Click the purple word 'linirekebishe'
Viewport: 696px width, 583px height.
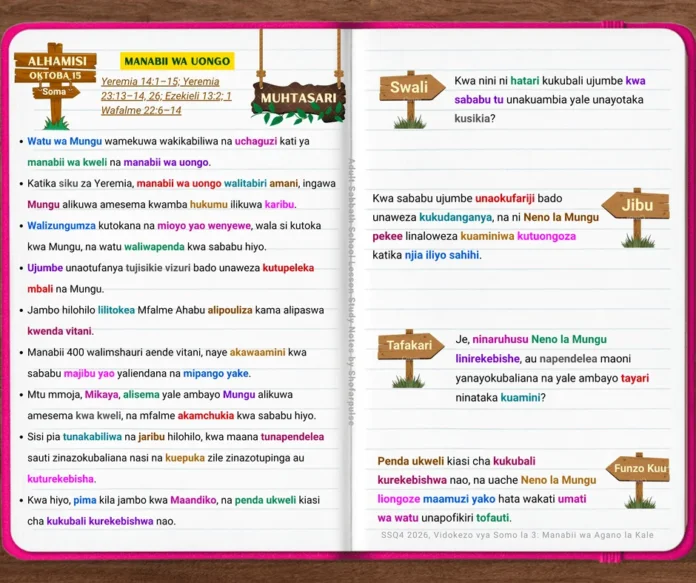[x=487, y=358]
